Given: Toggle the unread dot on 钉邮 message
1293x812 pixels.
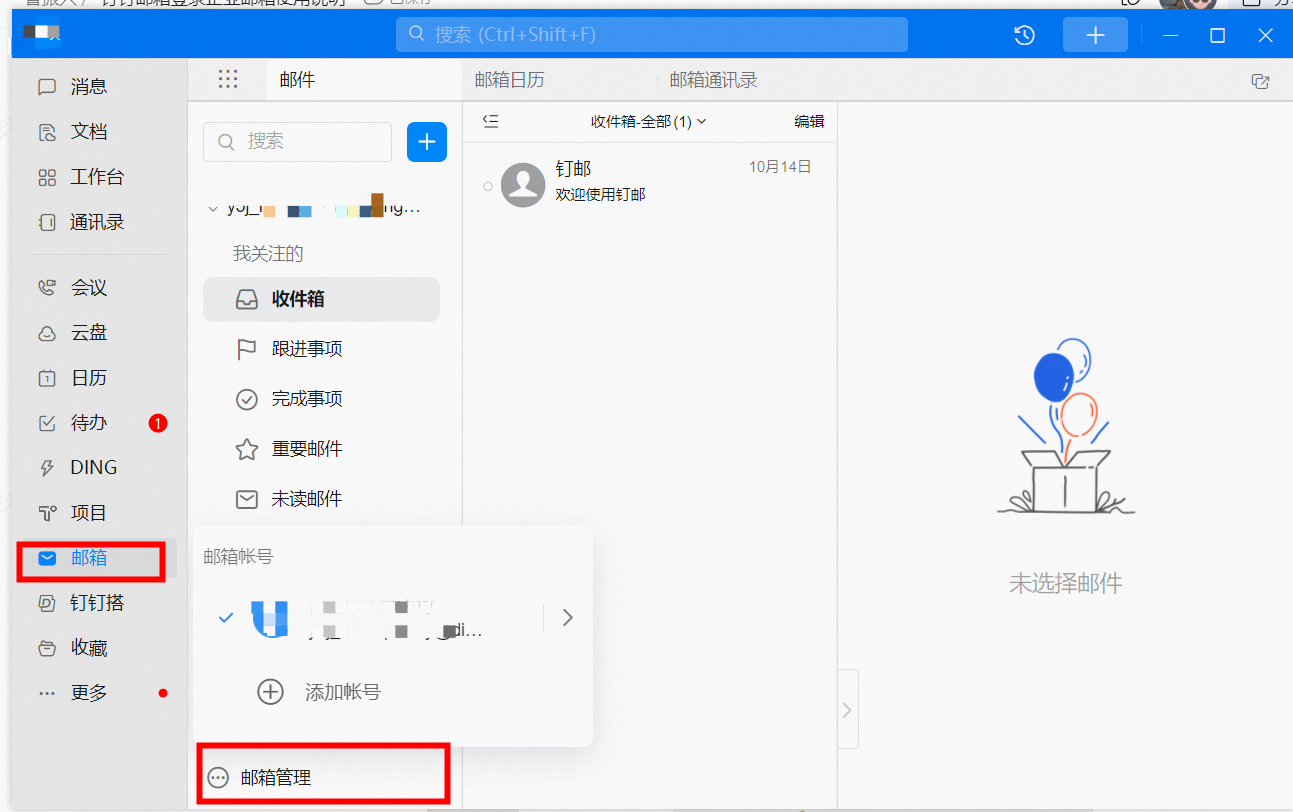Looking at the screenshot, I should 488,186.
